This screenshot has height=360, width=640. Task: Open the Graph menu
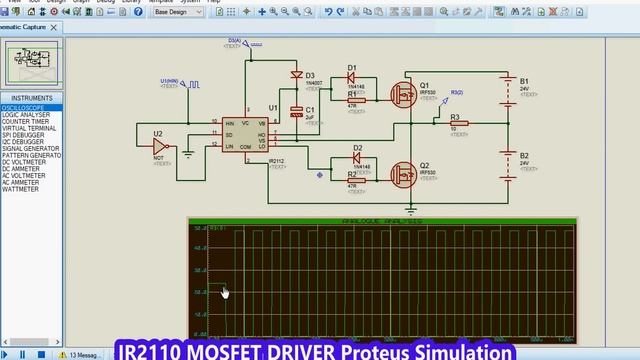(x=81, y=1)
